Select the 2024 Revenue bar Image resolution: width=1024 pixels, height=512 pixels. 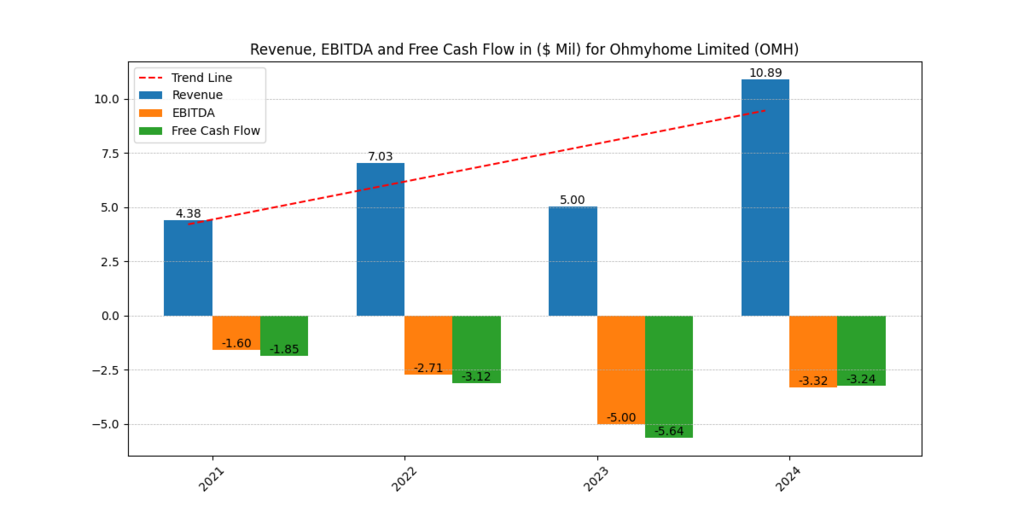[x=765, y=200]
